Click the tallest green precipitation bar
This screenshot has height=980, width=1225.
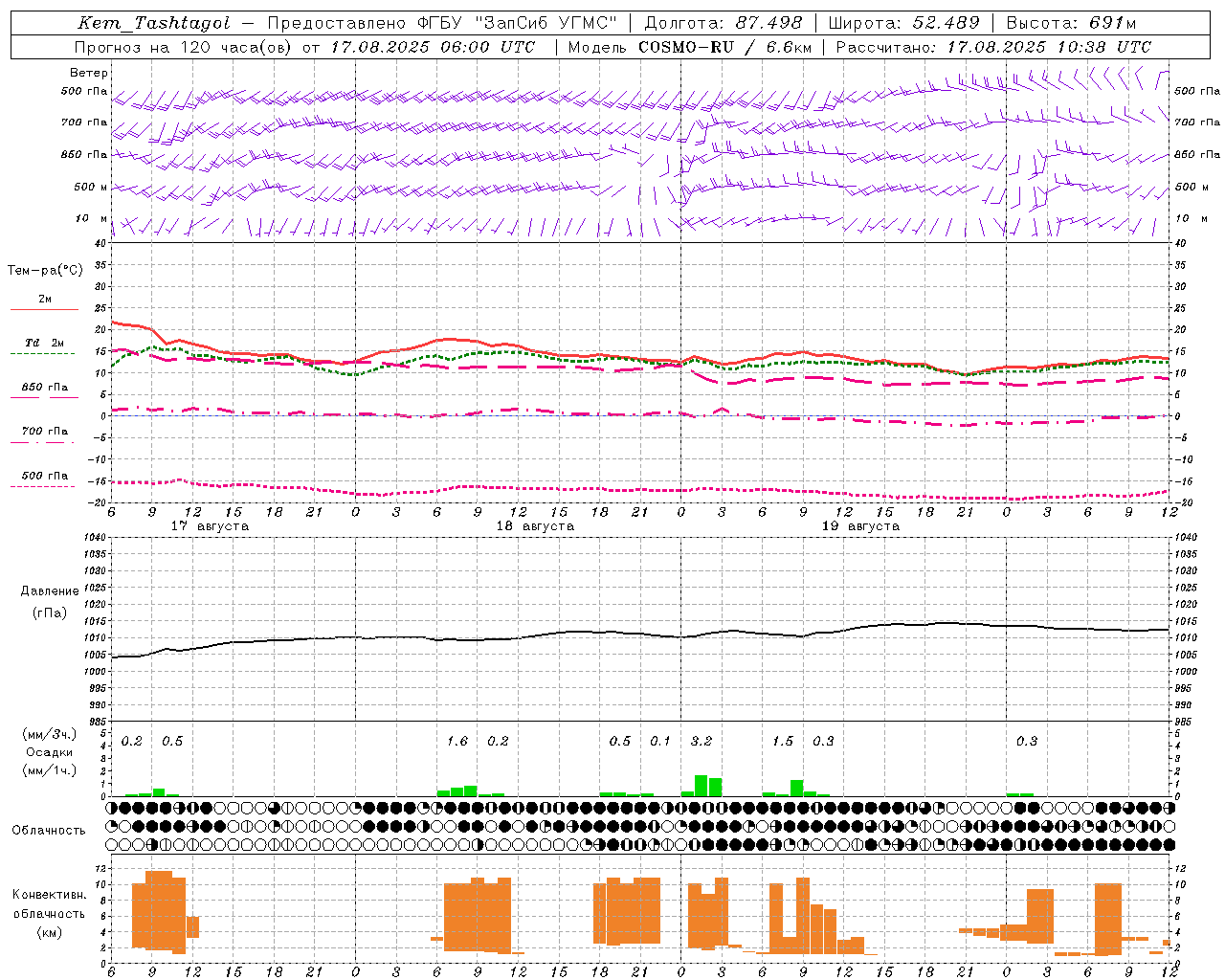point(702,786)
